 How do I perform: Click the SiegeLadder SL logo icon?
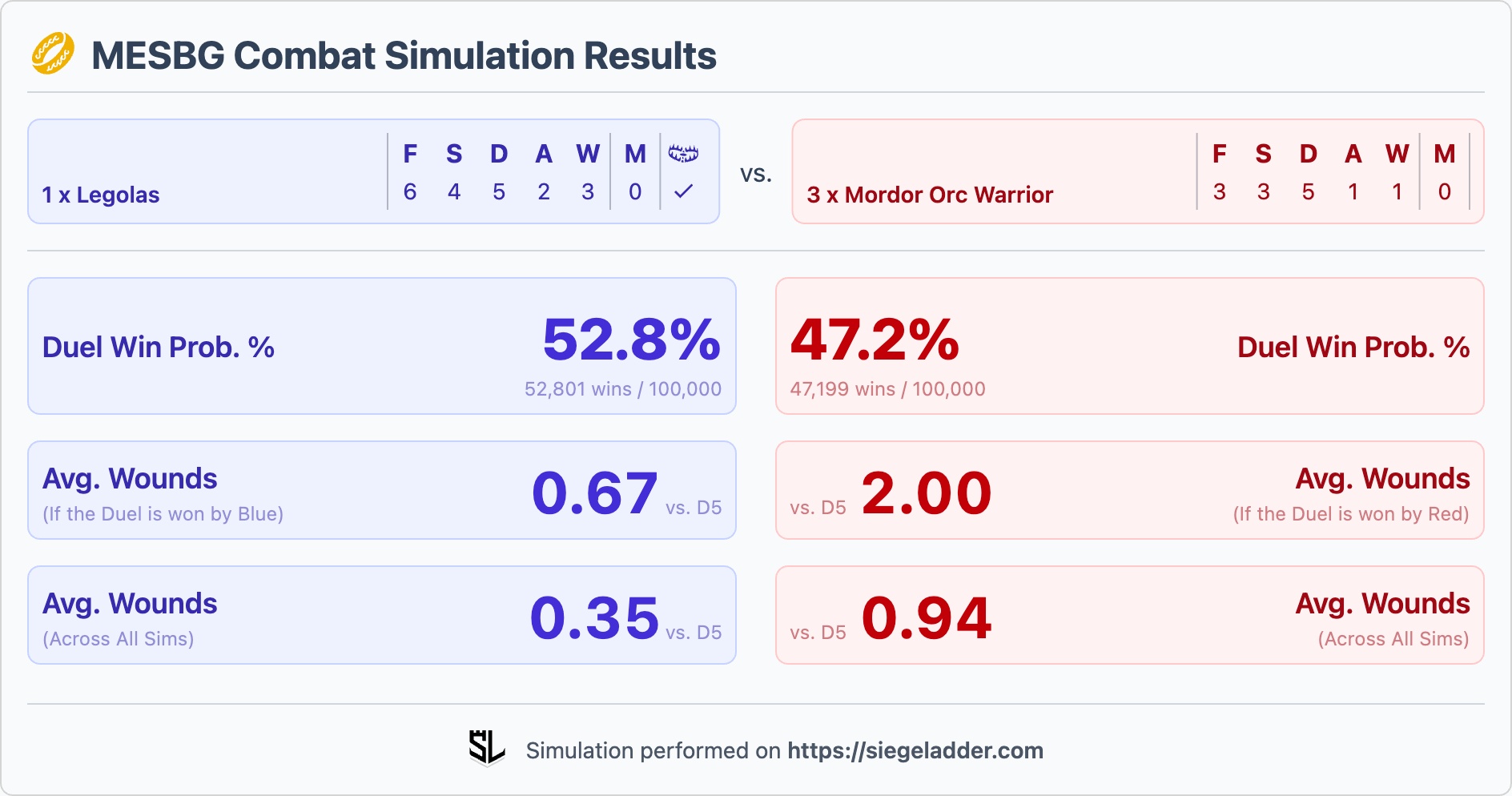pyautogui.click(x=487, y=748)
